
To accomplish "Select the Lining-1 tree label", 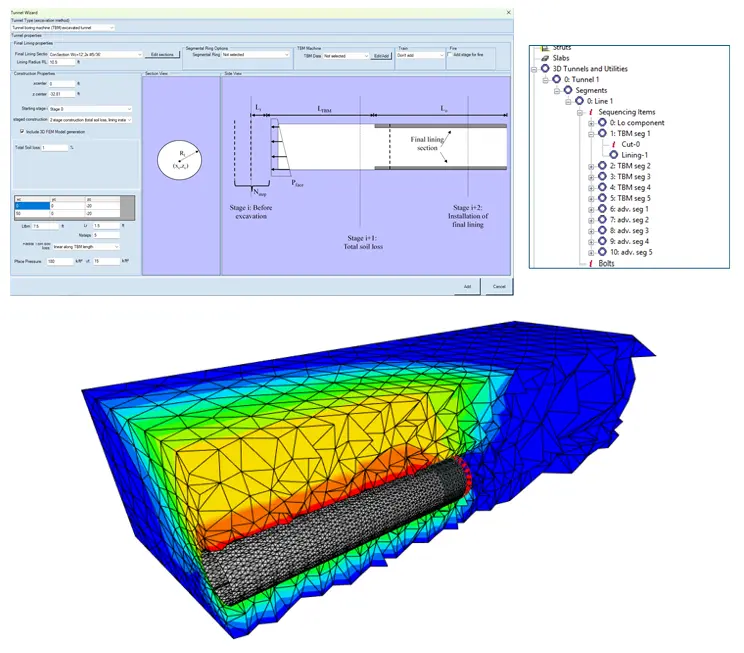I will click(x=634, y=155).
